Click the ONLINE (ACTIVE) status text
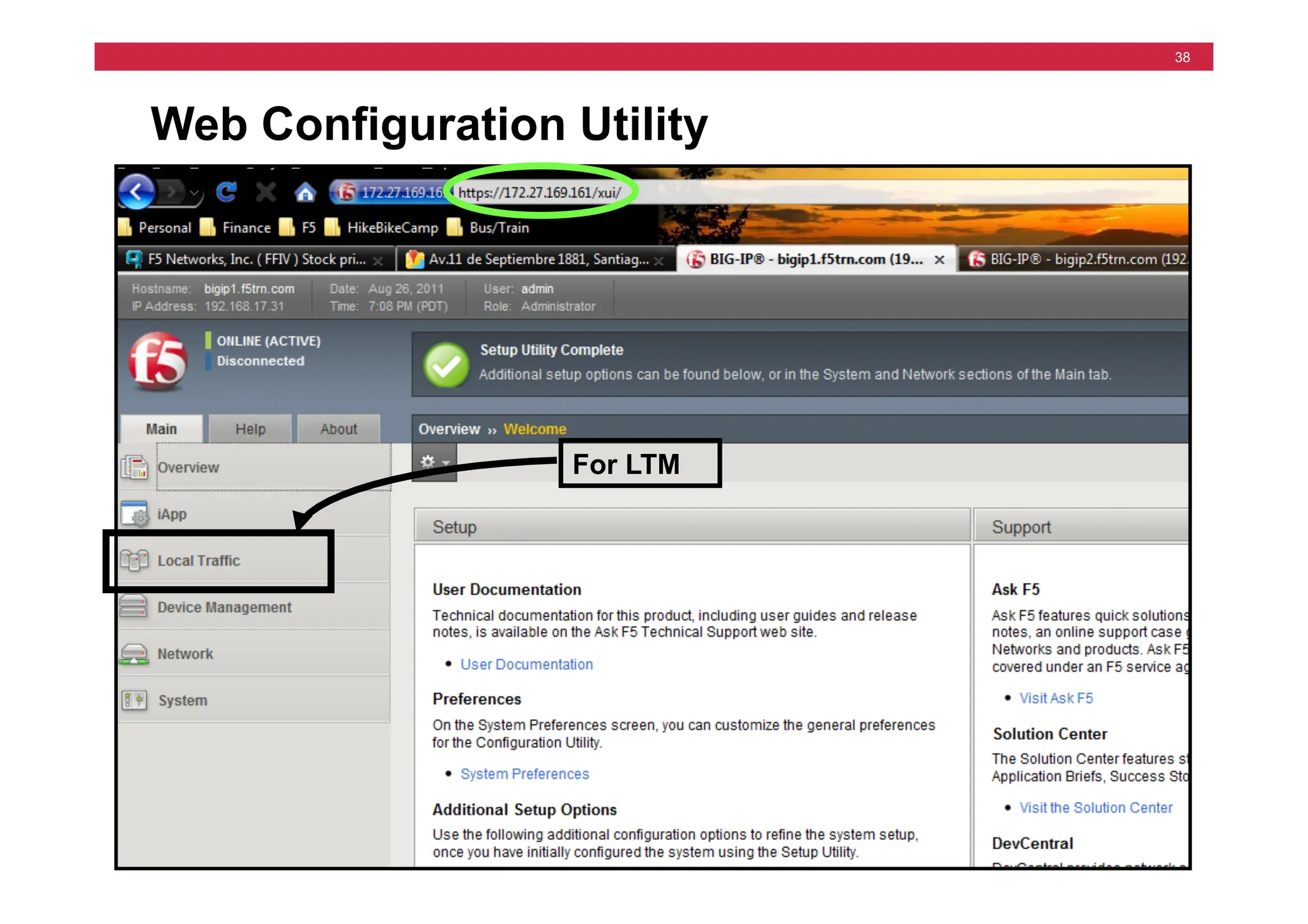The image size is (1308, 924). click(x=269, y=341)
